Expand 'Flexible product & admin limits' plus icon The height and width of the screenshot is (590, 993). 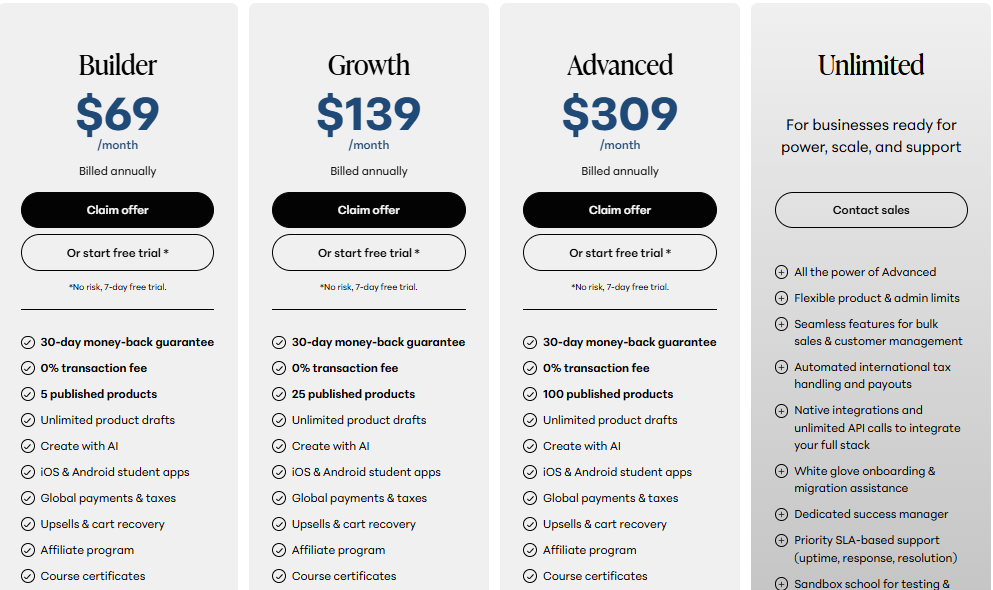781,298
